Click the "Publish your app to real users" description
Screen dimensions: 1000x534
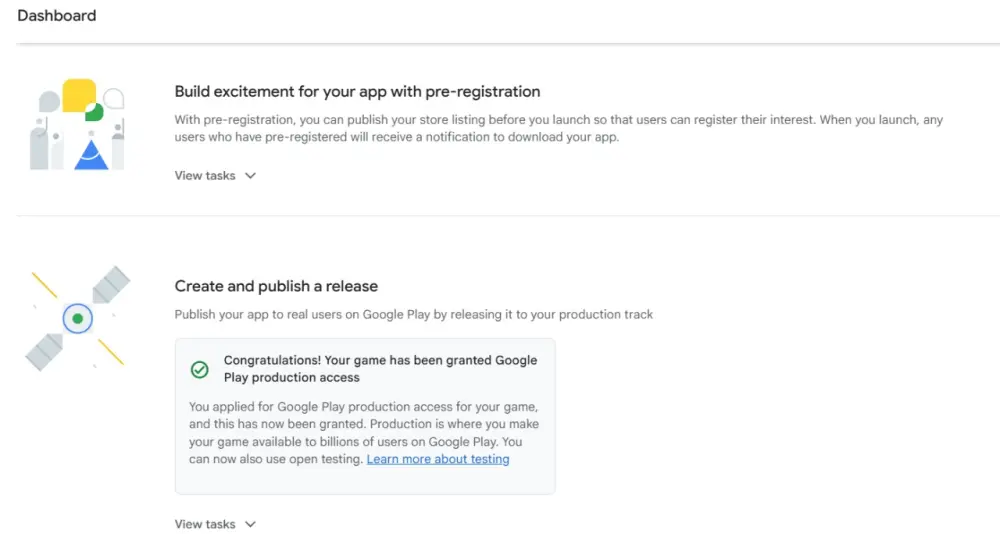[x=413, y=314]
